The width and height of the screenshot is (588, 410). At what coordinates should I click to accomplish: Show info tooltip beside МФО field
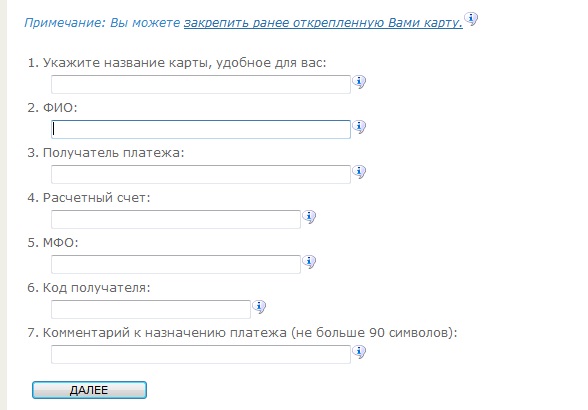pos(309,261)
